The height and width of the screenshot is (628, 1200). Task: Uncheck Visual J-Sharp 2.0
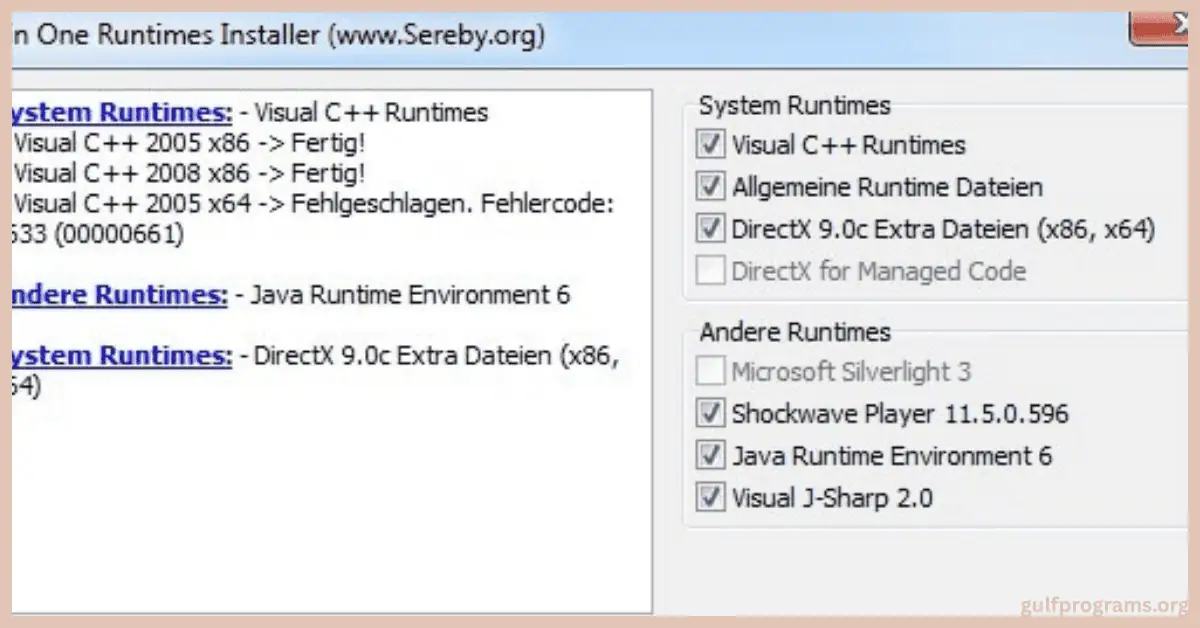tap(709, 496)
